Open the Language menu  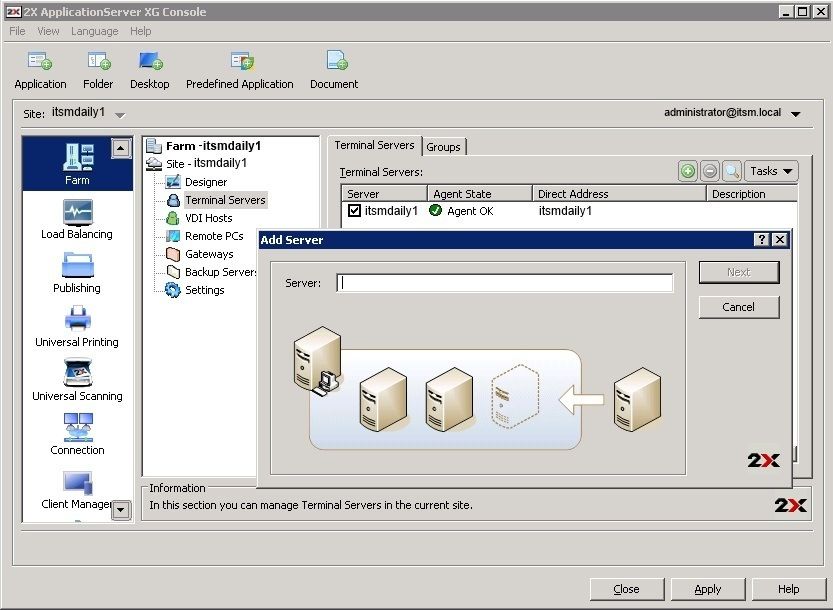click(95, 31)
